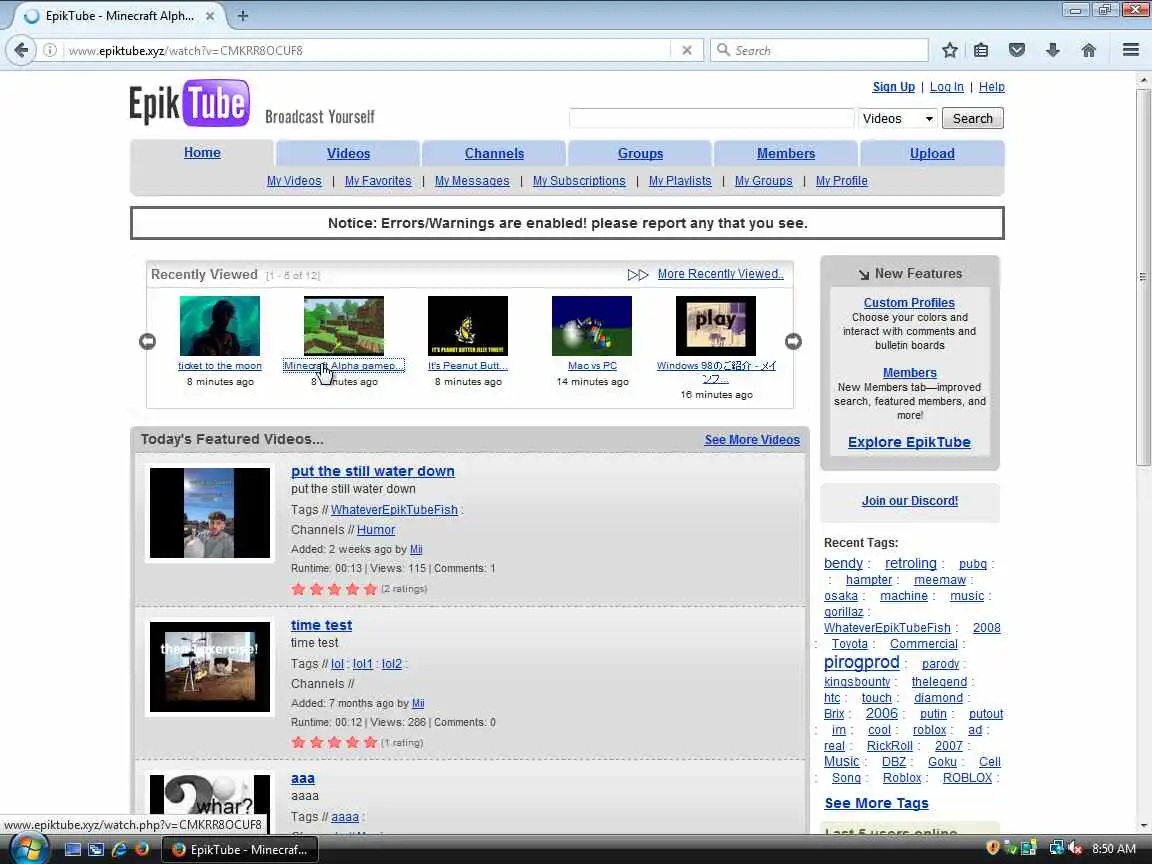1152x864 pixels.
Task: Open My Playlists link
Action: click(x=680, y=181)
